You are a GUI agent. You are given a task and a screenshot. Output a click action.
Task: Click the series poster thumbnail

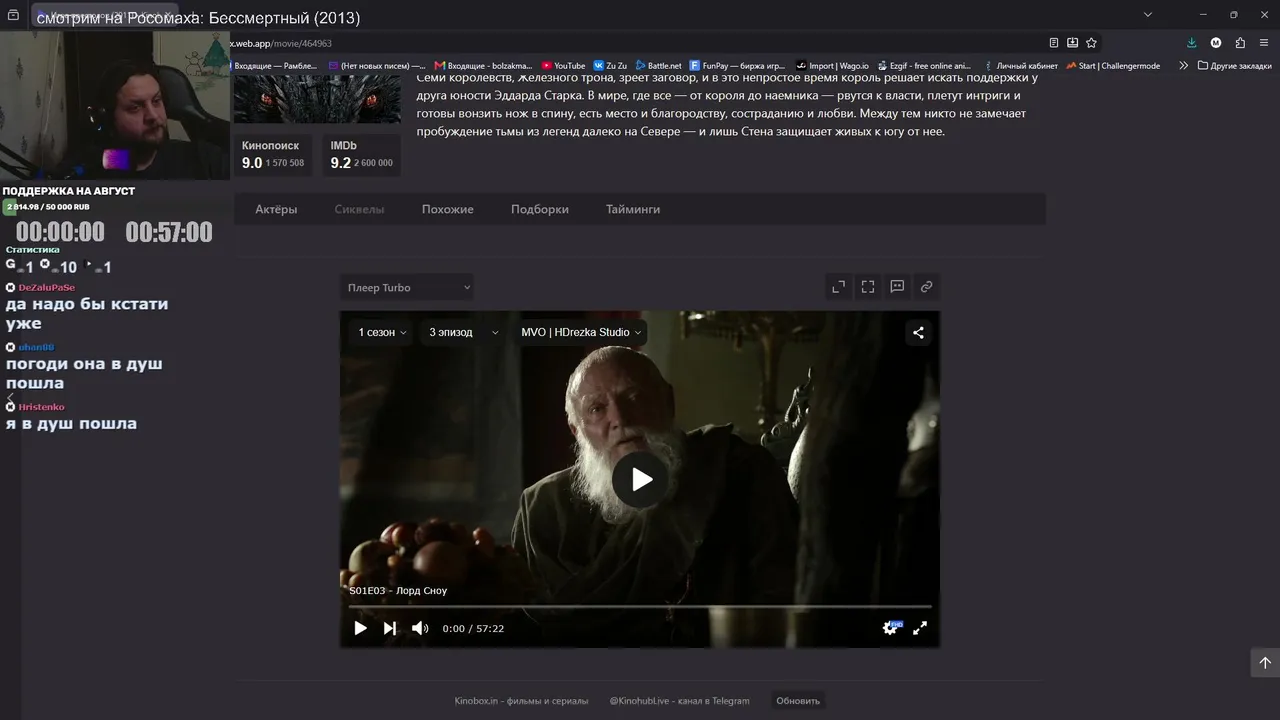pyautogui.click(x=317, y=99)
